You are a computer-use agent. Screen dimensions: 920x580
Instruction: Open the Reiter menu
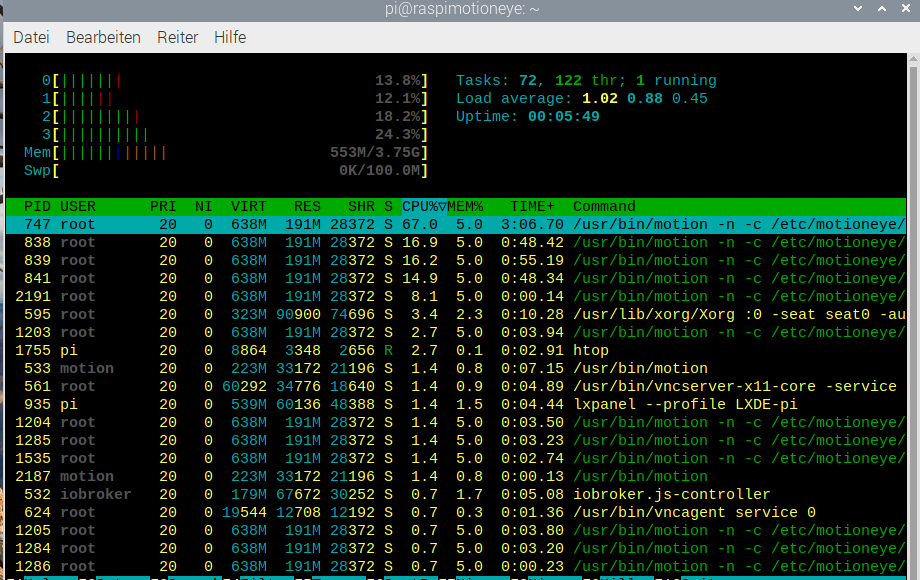click(x=177, y=37)
